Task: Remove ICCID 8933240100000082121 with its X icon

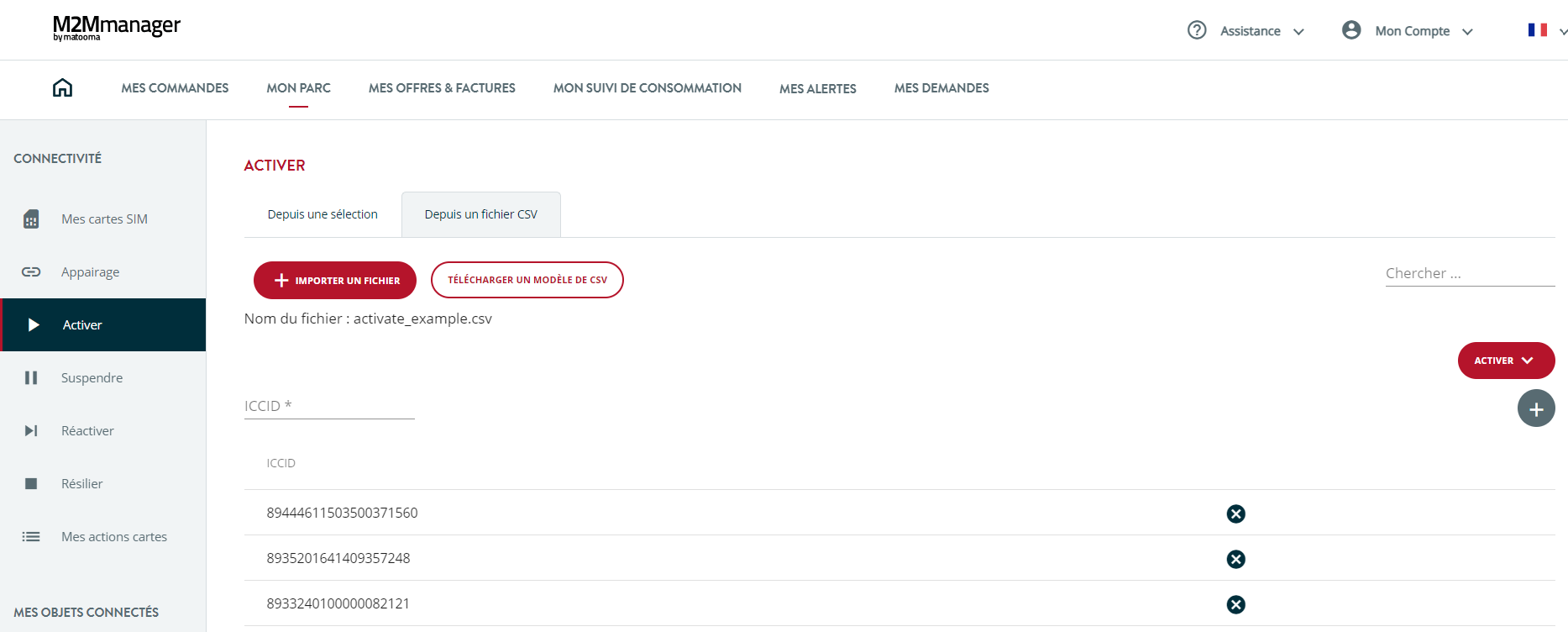Action: click(1235, 604)
